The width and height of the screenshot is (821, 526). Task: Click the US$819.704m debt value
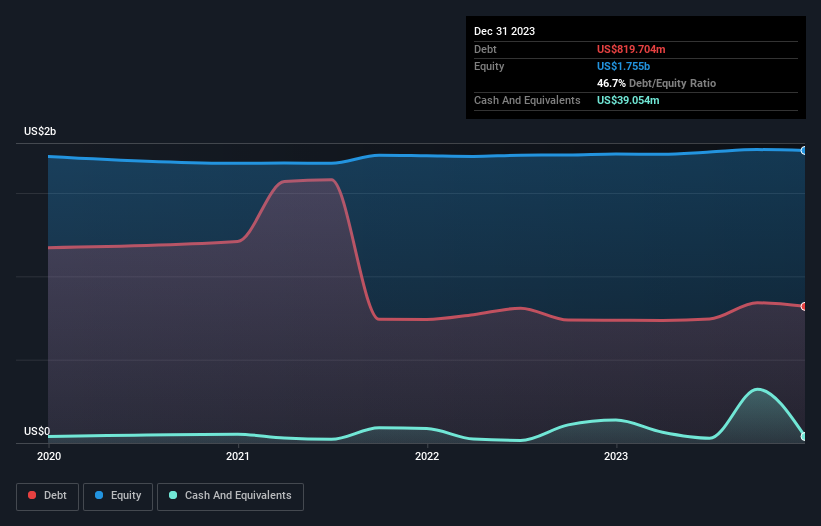[631, 49]
